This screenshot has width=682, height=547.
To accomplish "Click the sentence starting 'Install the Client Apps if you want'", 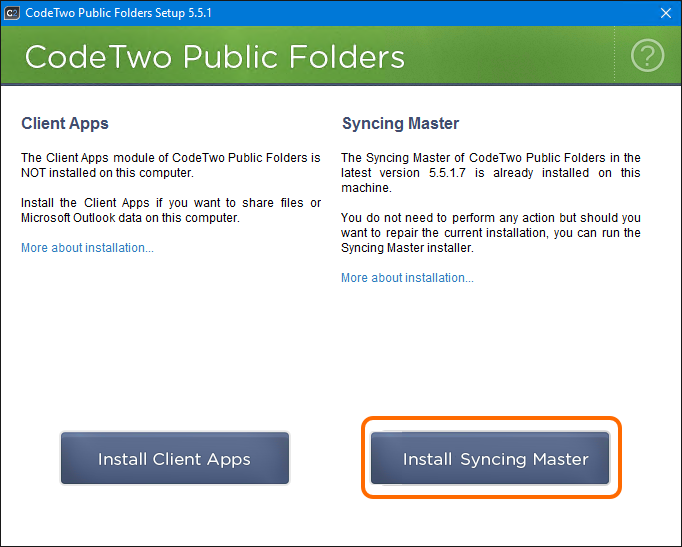I will [171, 210].
